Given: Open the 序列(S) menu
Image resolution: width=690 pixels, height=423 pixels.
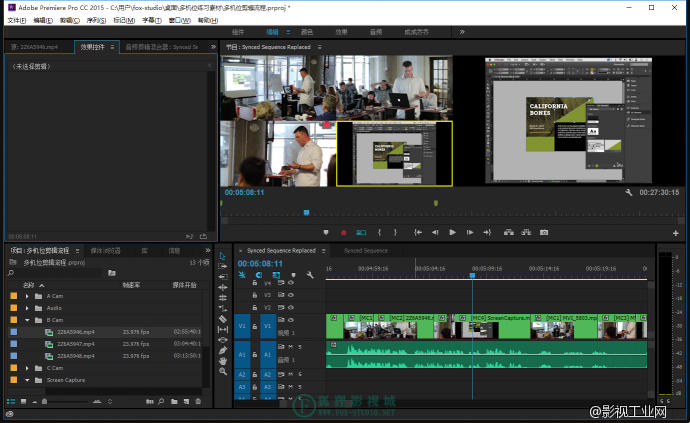Looking at the screenshot, I should [95, 20].
